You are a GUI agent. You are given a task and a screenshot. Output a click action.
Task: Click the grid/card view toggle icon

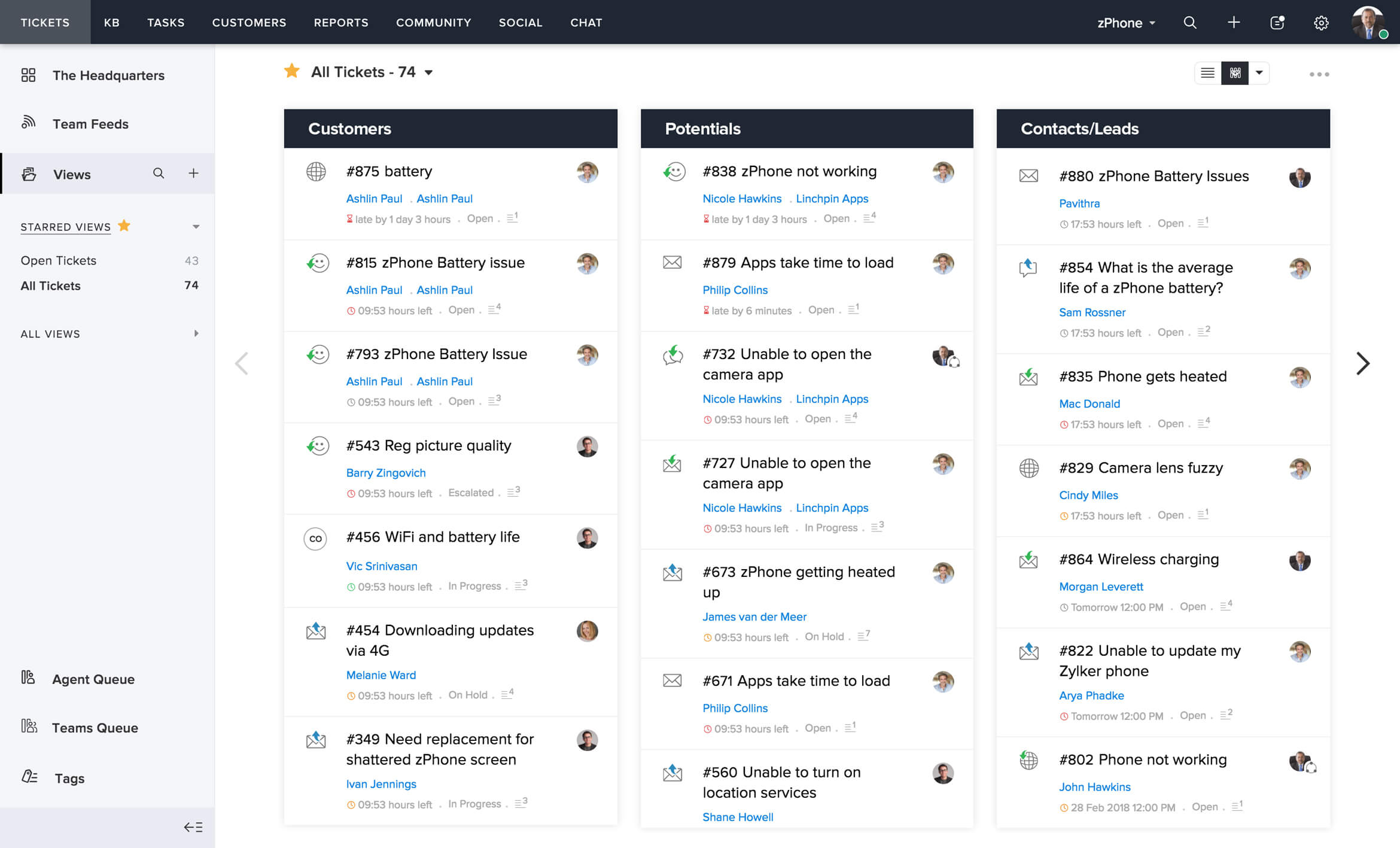[1233, 73]
